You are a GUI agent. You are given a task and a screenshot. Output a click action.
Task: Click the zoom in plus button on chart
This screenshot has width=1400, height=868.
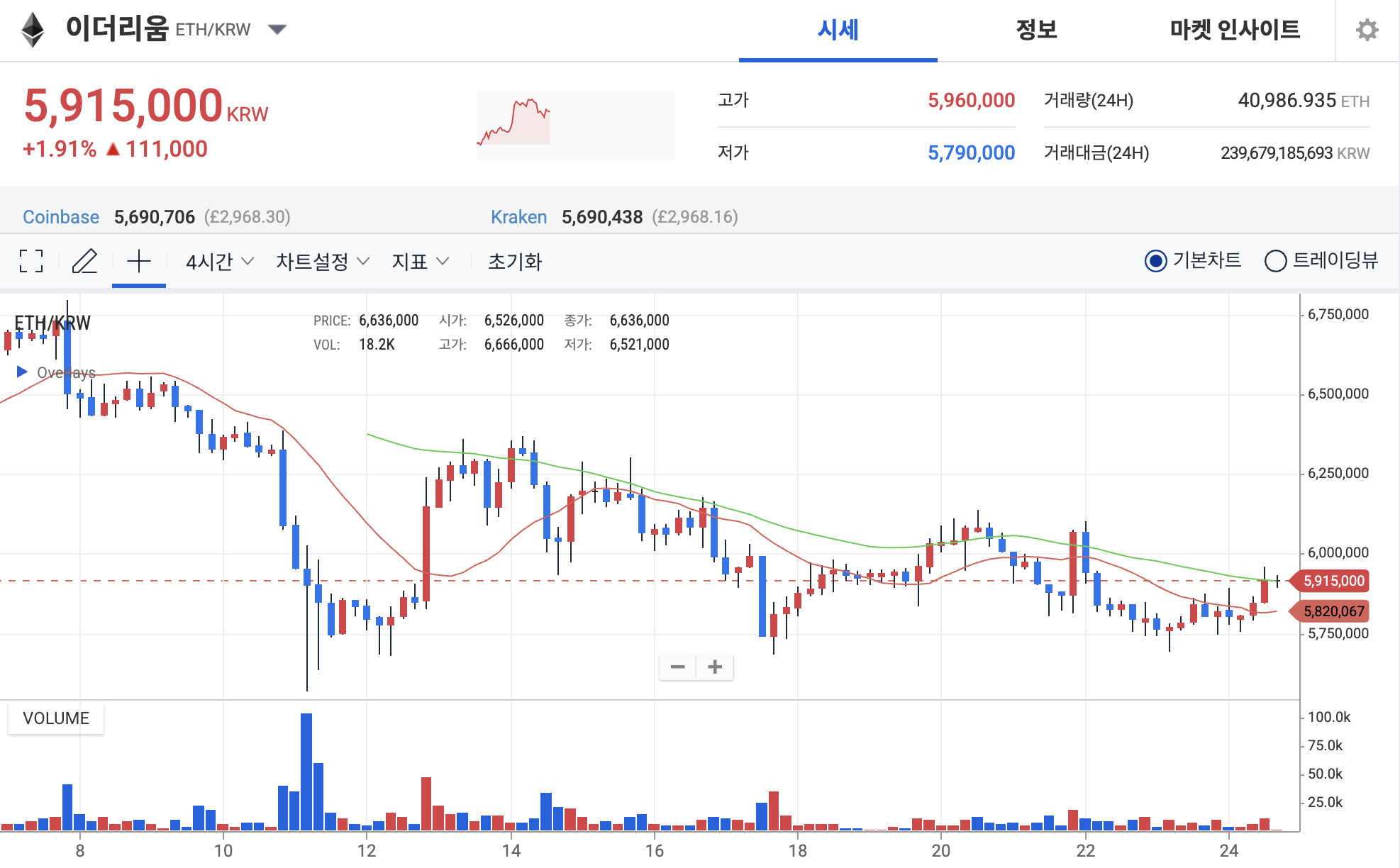click(x=715, y=667)
